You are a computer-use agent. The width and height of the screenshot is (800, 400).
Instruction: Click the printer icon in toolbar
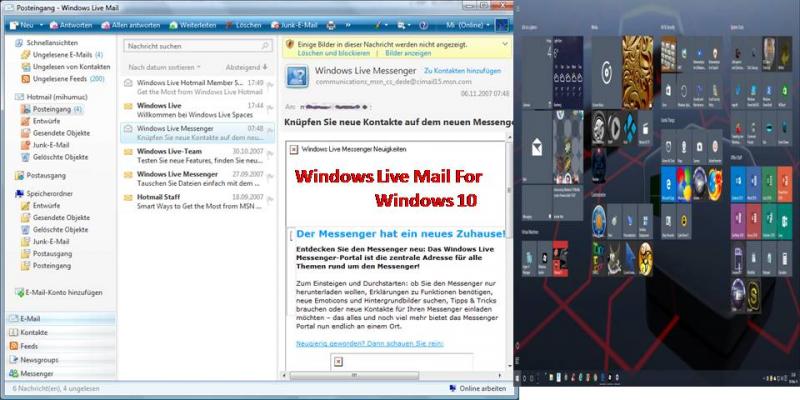[x=331, y=25]
